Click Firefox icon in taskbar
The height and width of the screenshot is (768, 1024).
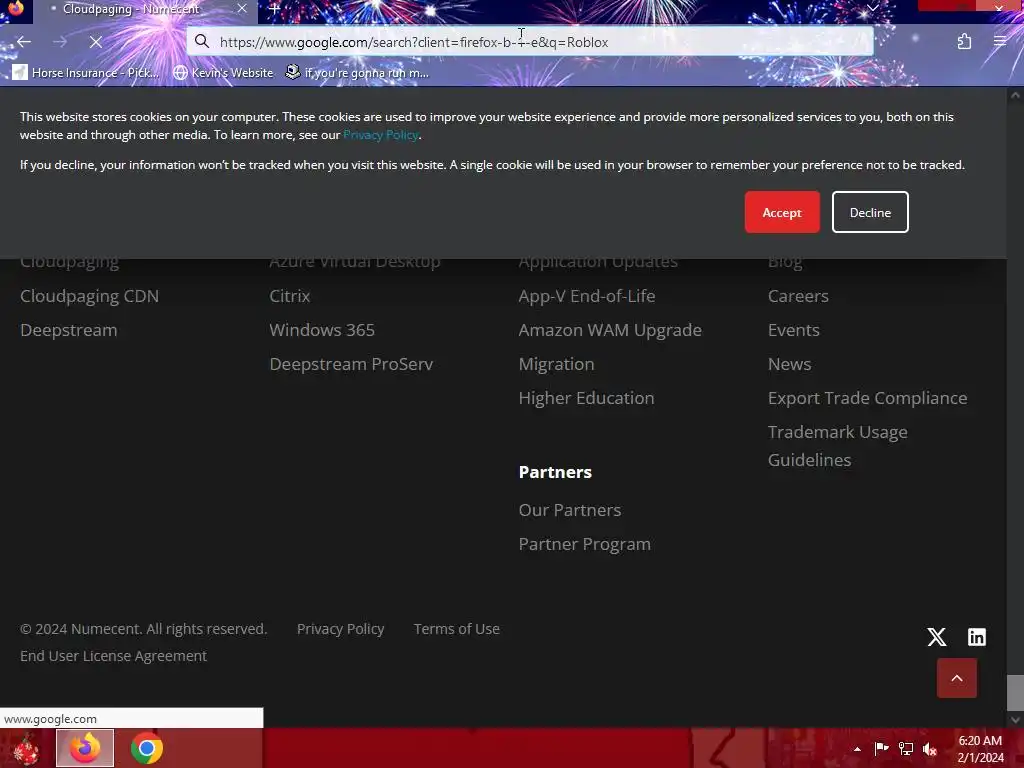click(85, 748)
